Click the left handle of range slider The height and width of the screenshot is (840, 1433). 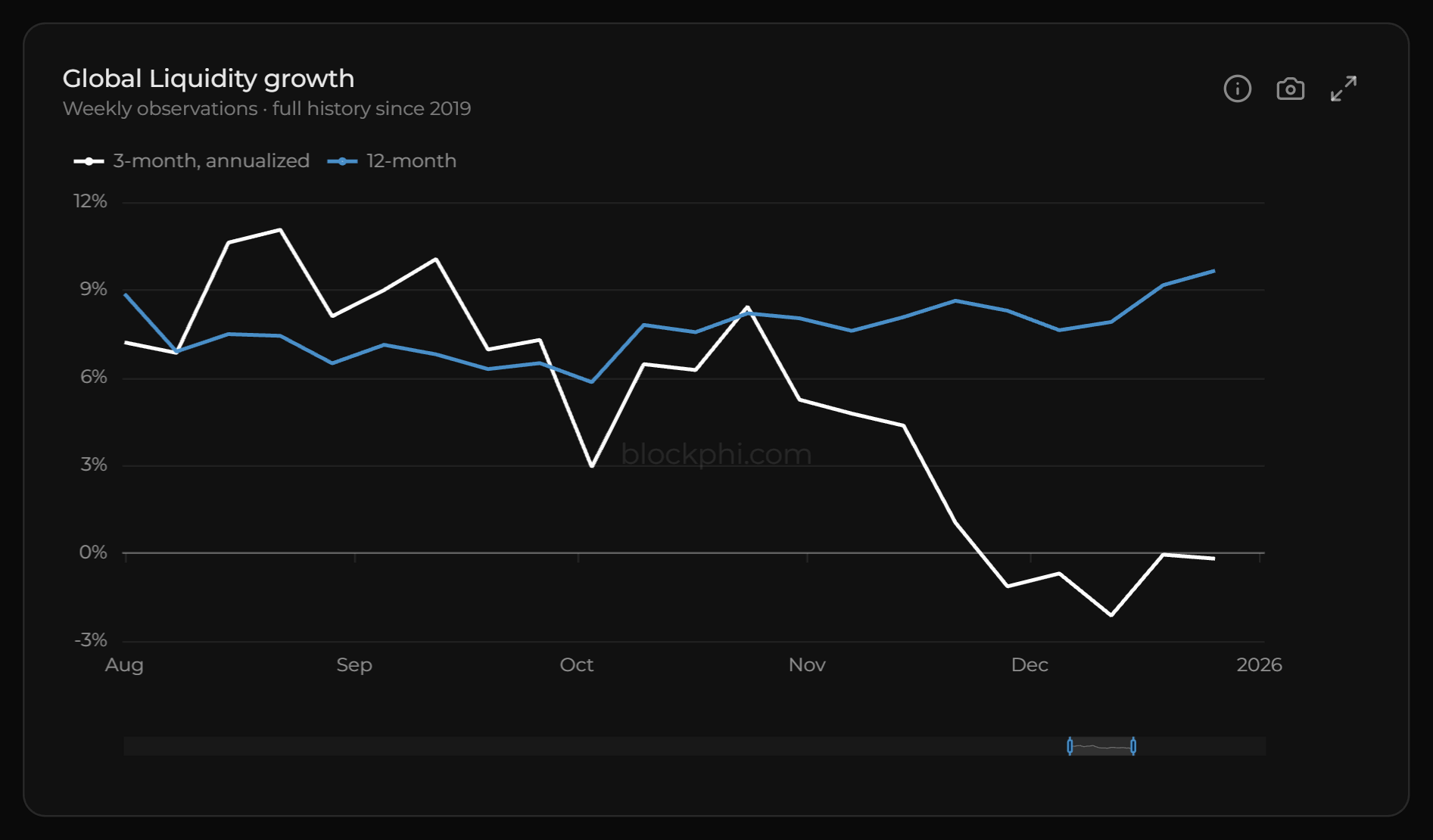1070,746
